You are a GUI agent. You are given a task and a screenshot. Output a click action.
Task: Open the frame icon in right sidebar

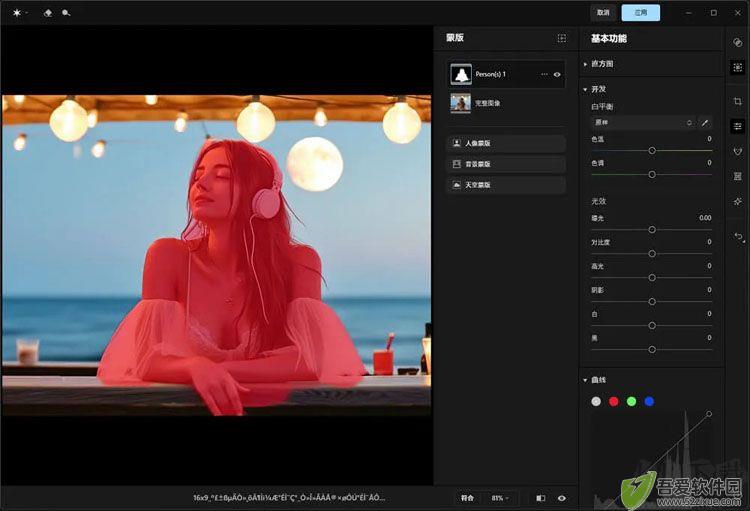738,177
